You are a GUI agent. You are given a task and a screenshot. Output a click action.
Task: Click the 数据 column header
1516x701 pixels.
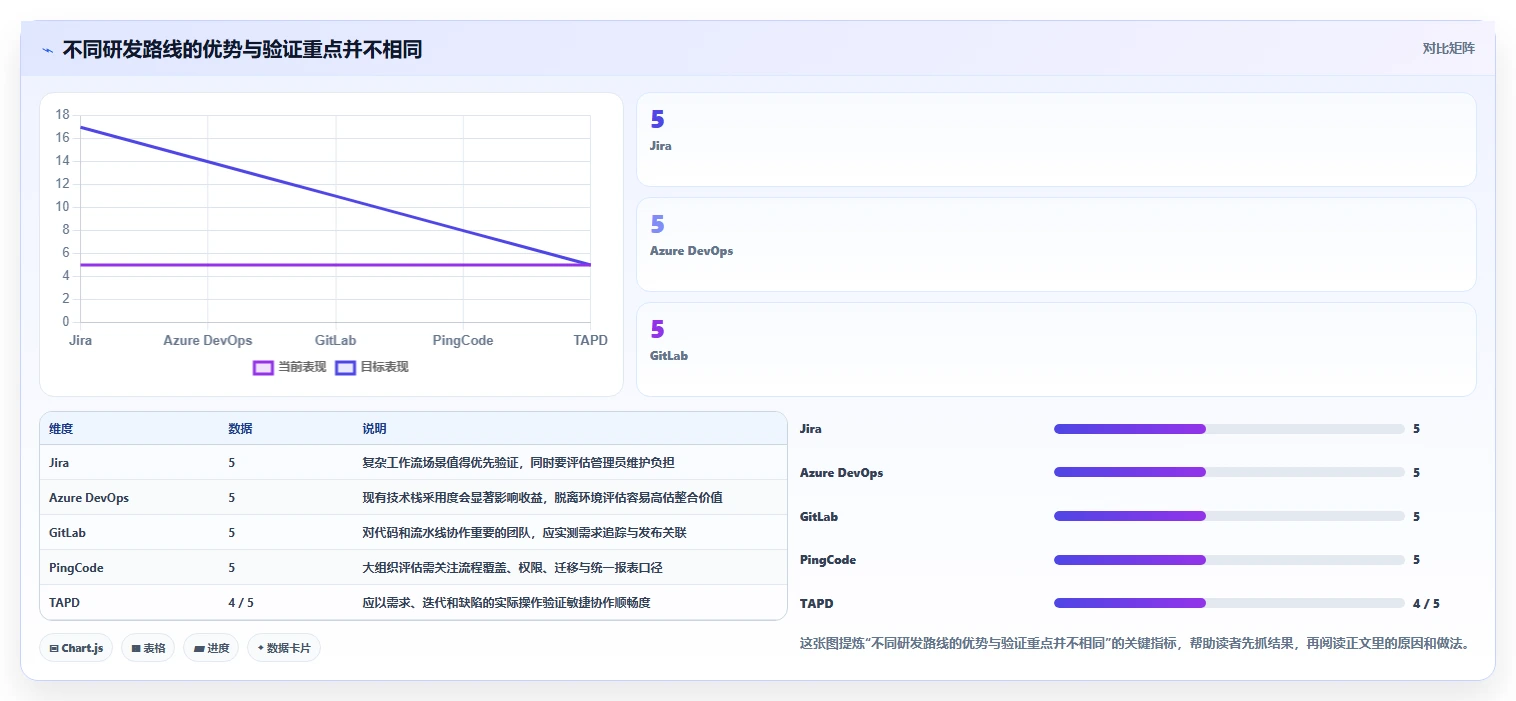click(x=240, y=428)
